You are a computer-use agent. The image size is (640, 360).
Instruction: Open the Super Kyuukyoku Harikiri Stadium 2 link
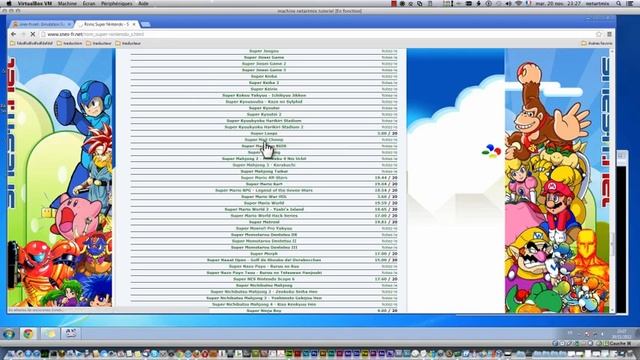pos(264,127)
